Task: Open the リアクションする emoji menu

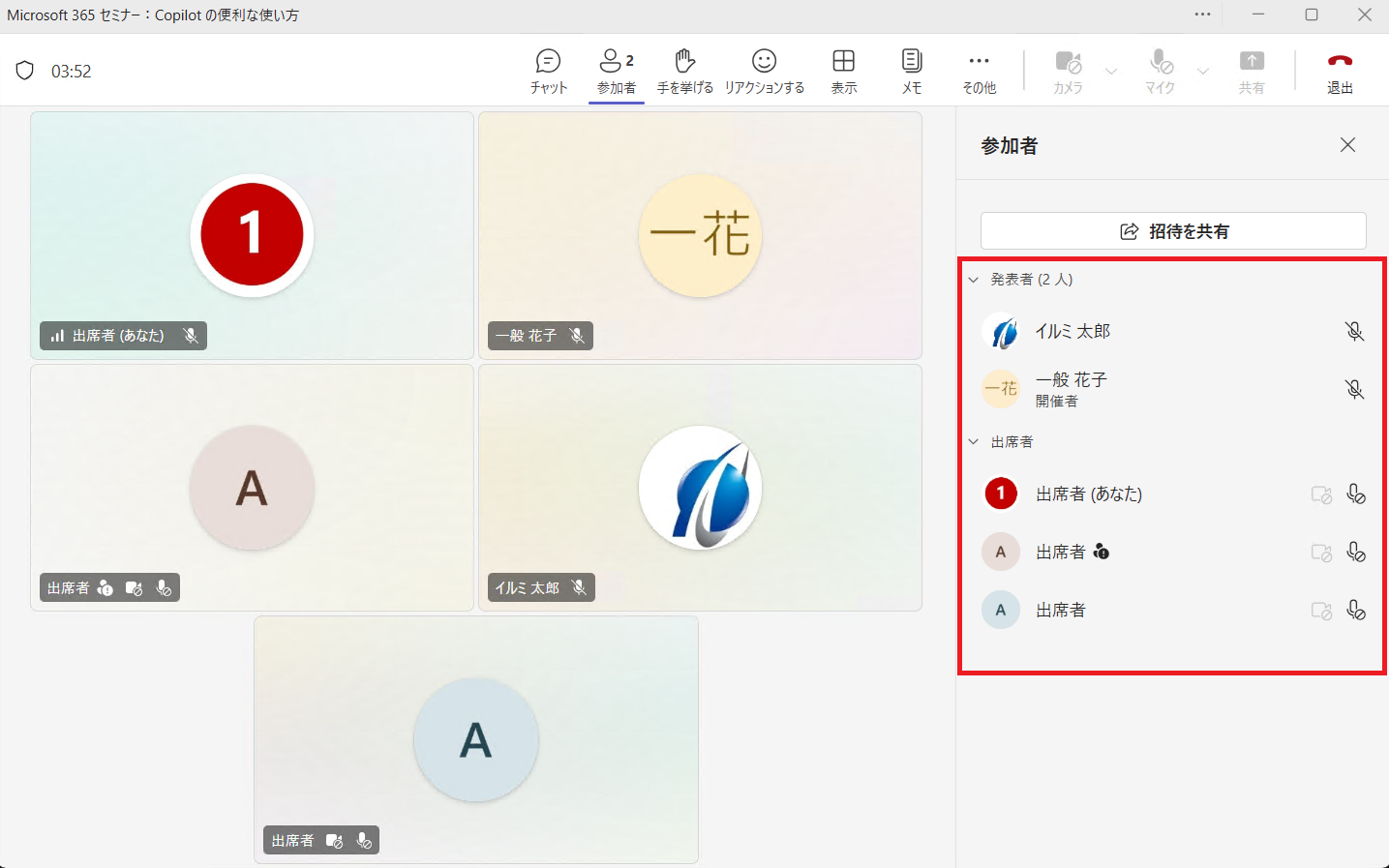Action: pos(764,72)
